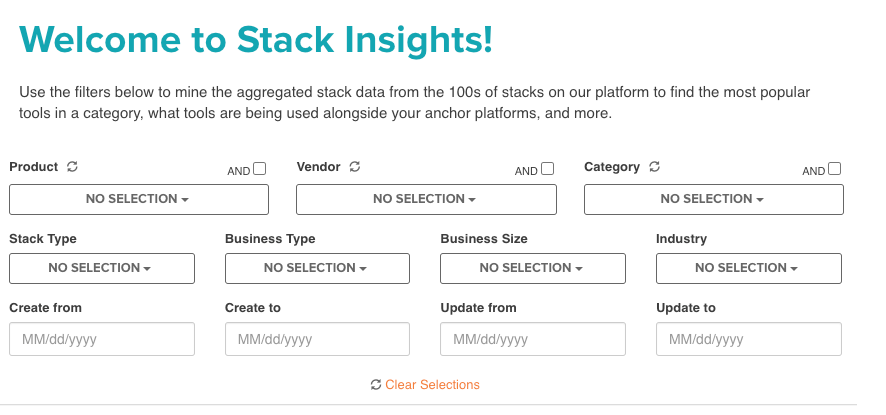Click the Clear Selections link

(432, 384)
